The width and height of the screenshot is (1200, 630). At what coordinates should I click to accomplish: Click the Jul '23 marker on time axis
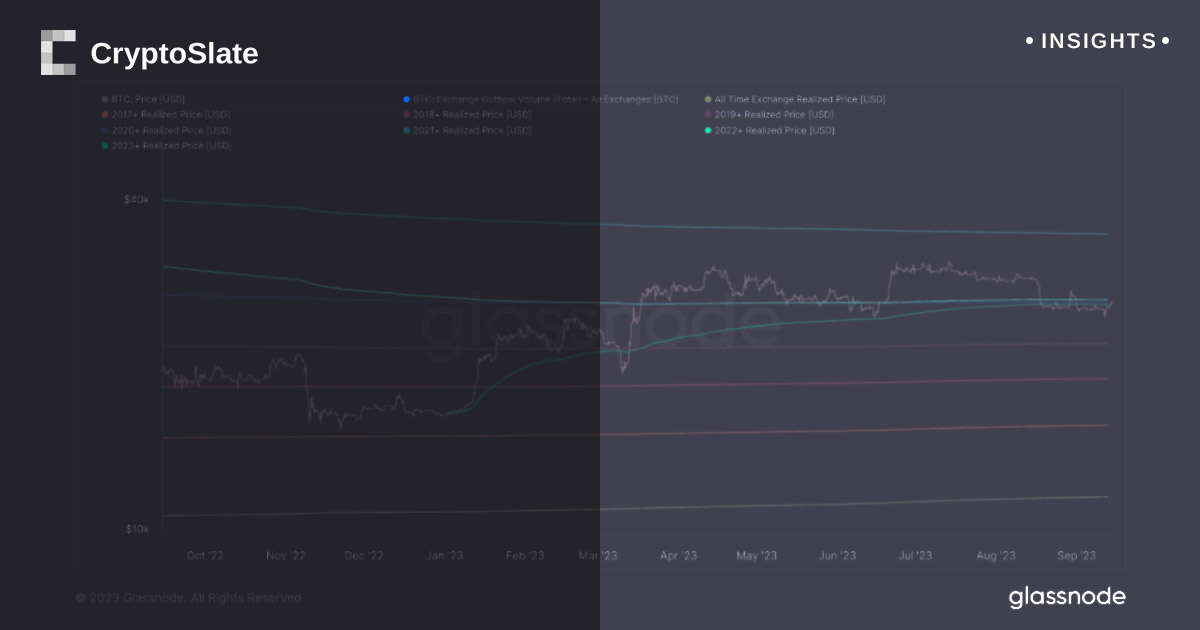(916, 556)
